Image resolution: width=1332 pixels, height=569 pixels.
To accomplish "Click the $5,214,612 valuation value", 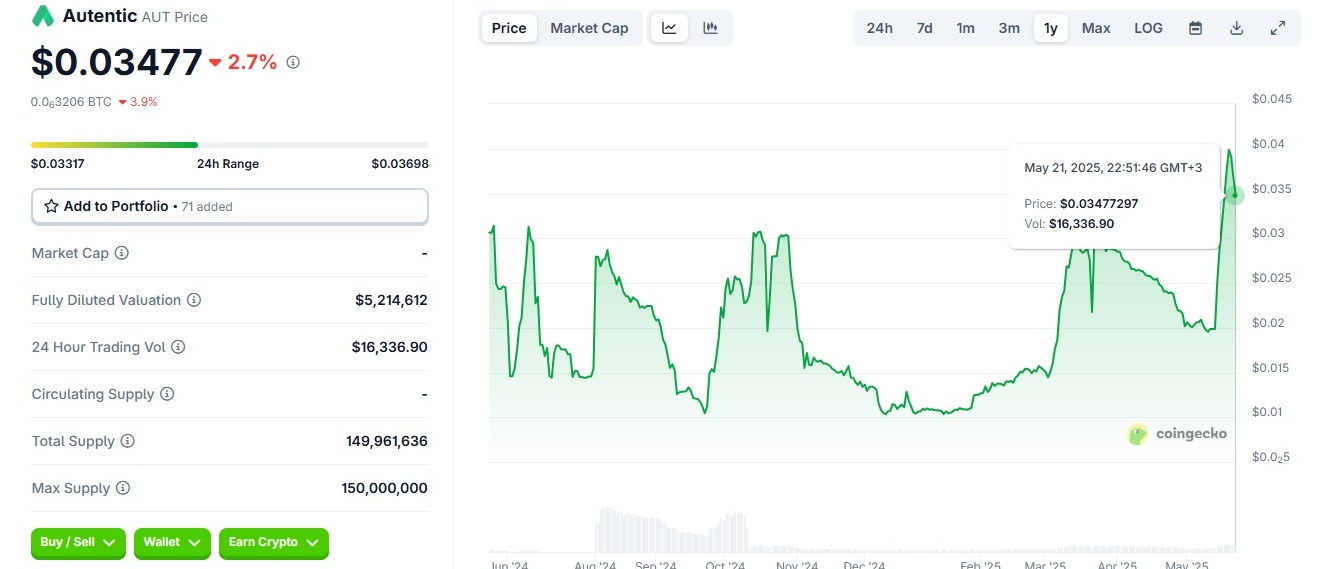I will pos(391,300).
